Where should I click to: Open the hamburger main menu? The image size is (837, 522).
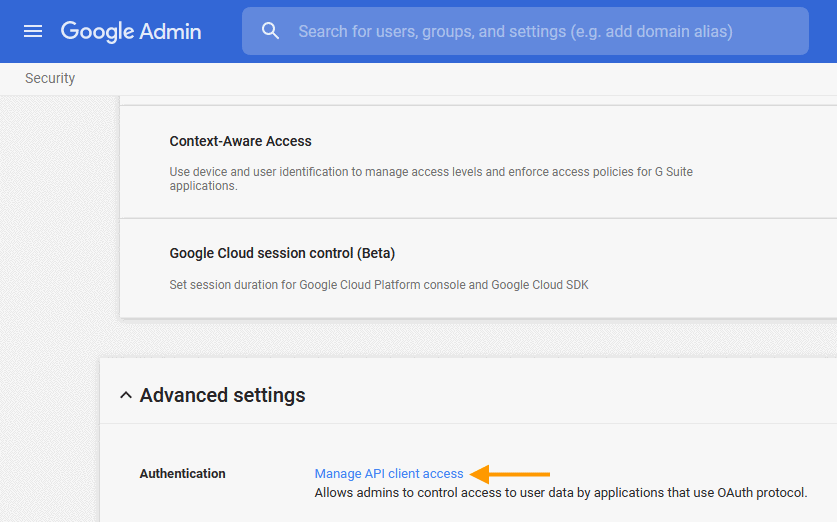(33, 31)
